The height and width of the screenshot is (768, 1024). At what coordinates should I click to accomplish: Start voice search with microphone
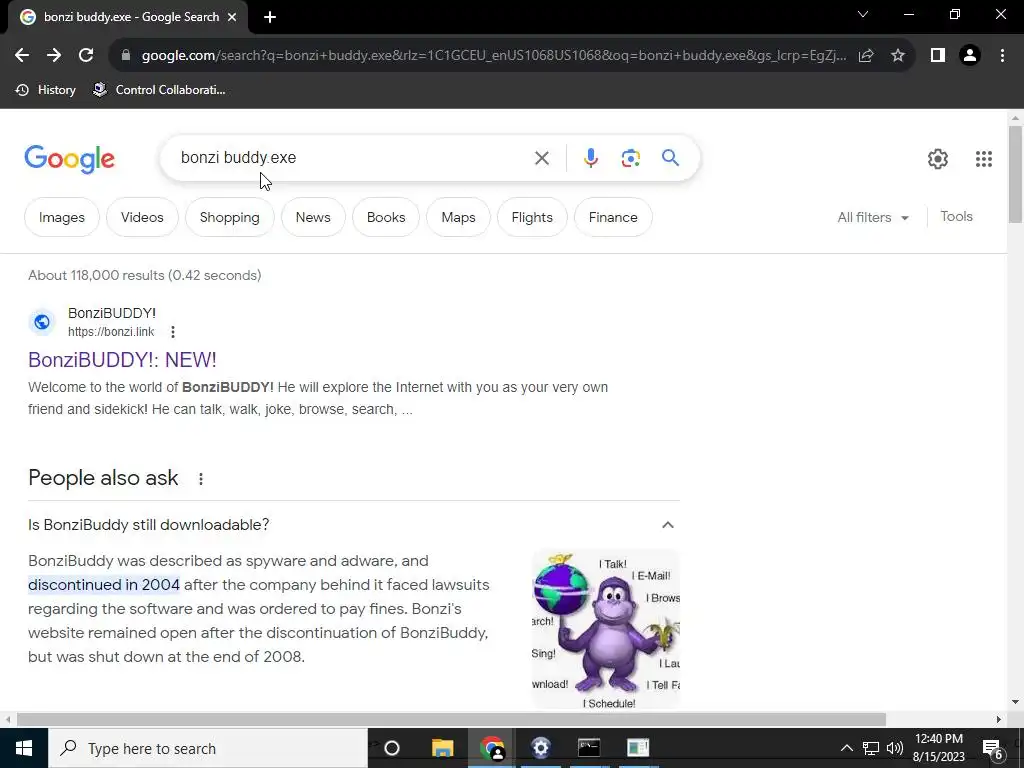[590, 158]
